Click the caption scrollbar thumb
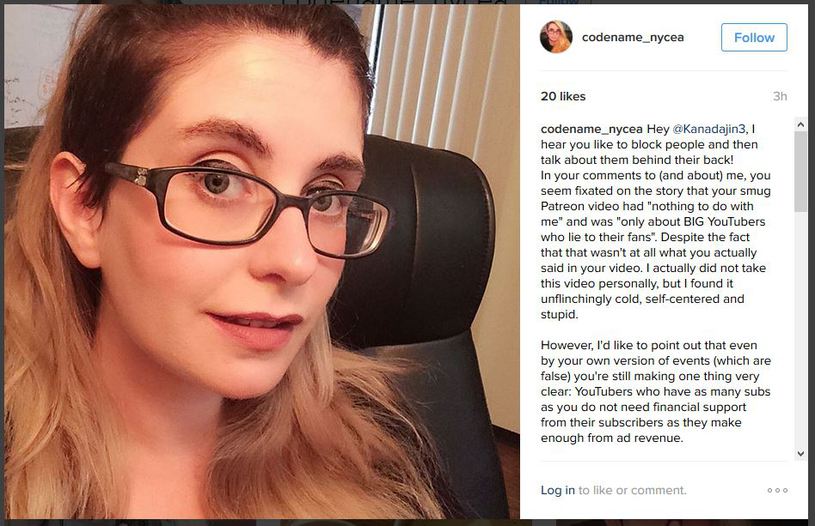 (x=800, y=172)
